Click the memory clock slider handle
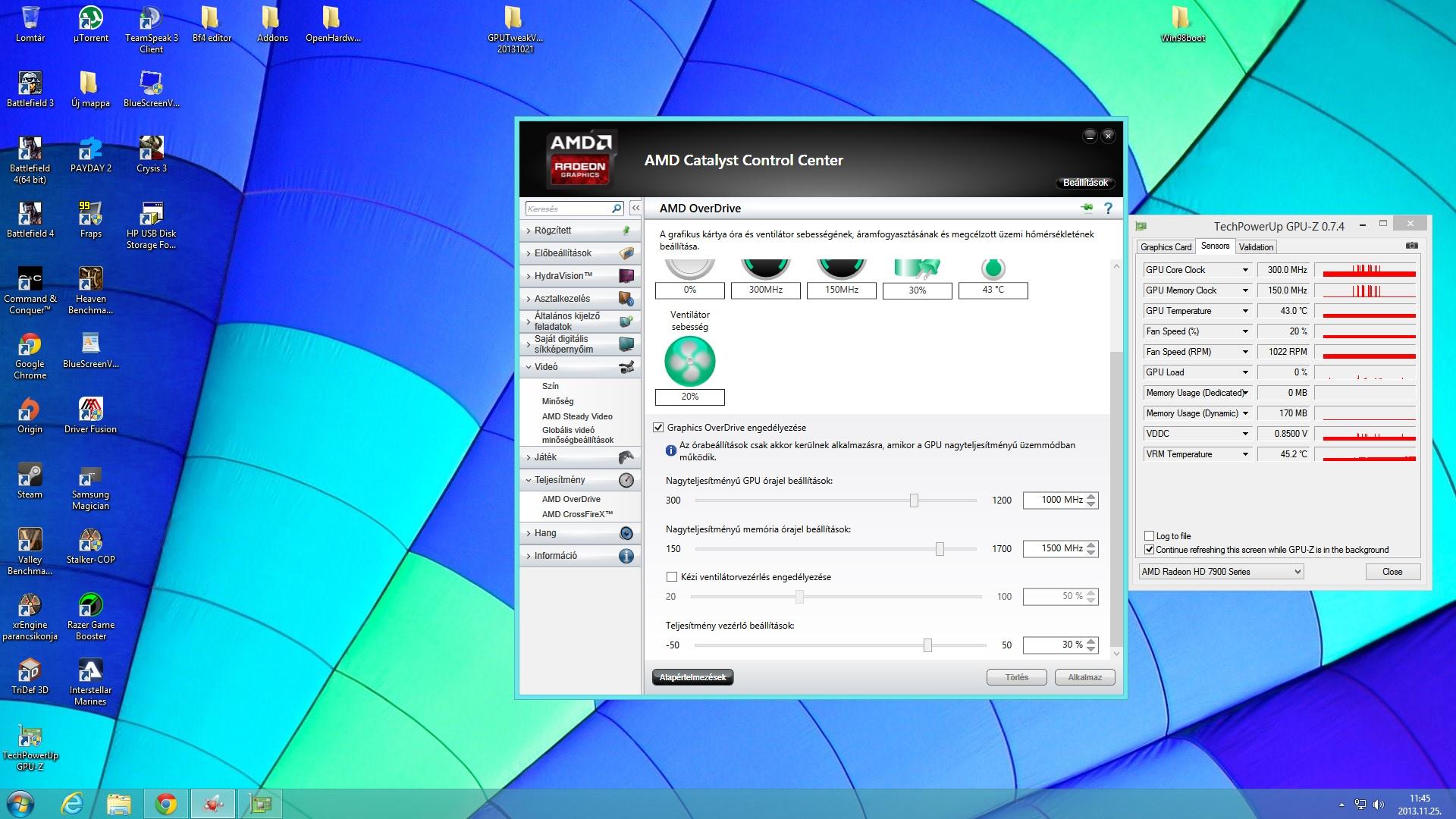Viewport: 1456px width, 819px height. [x=940, y=549]
